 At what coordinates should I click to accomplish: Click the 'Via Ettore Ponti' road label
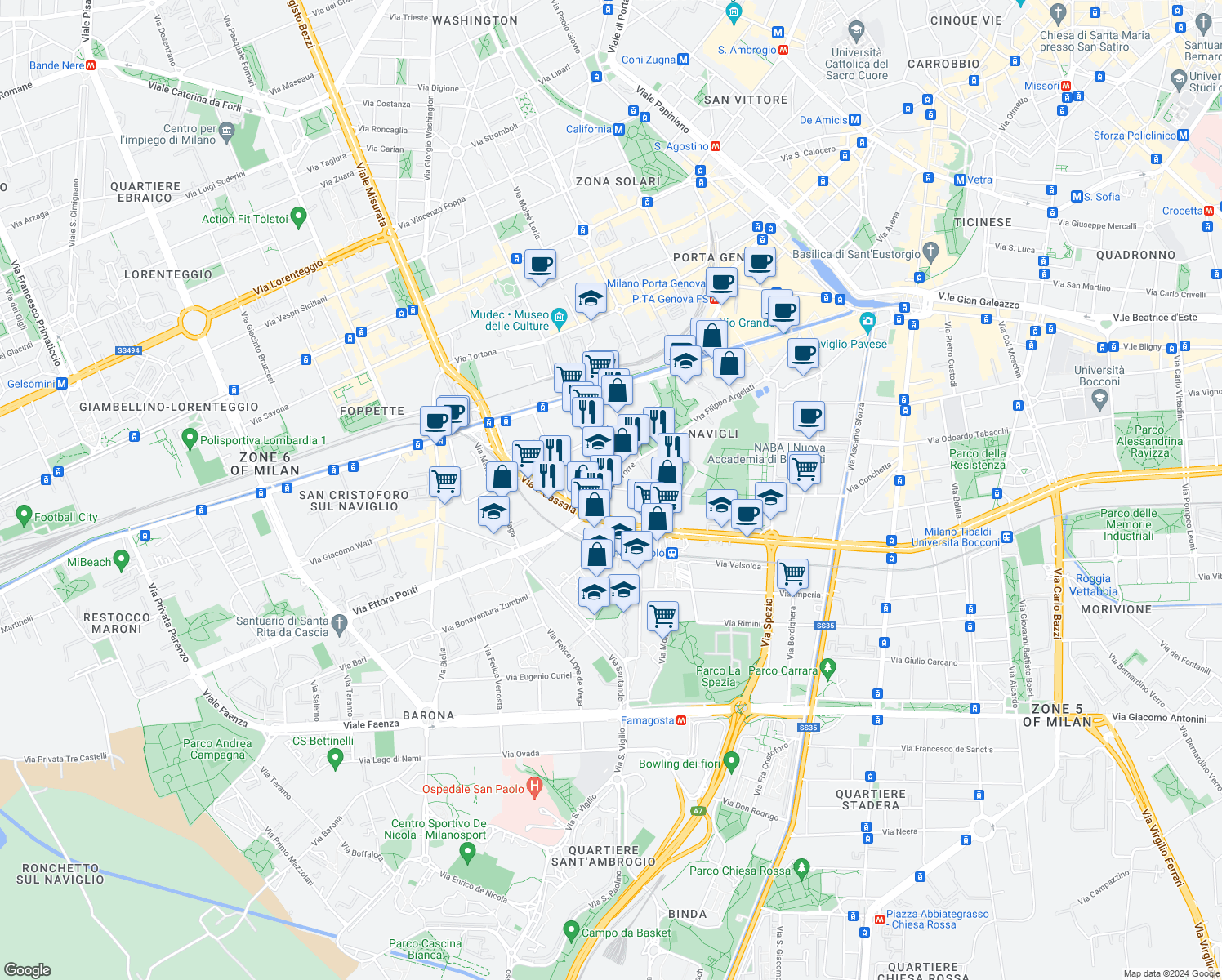click(x=385, y=600)
